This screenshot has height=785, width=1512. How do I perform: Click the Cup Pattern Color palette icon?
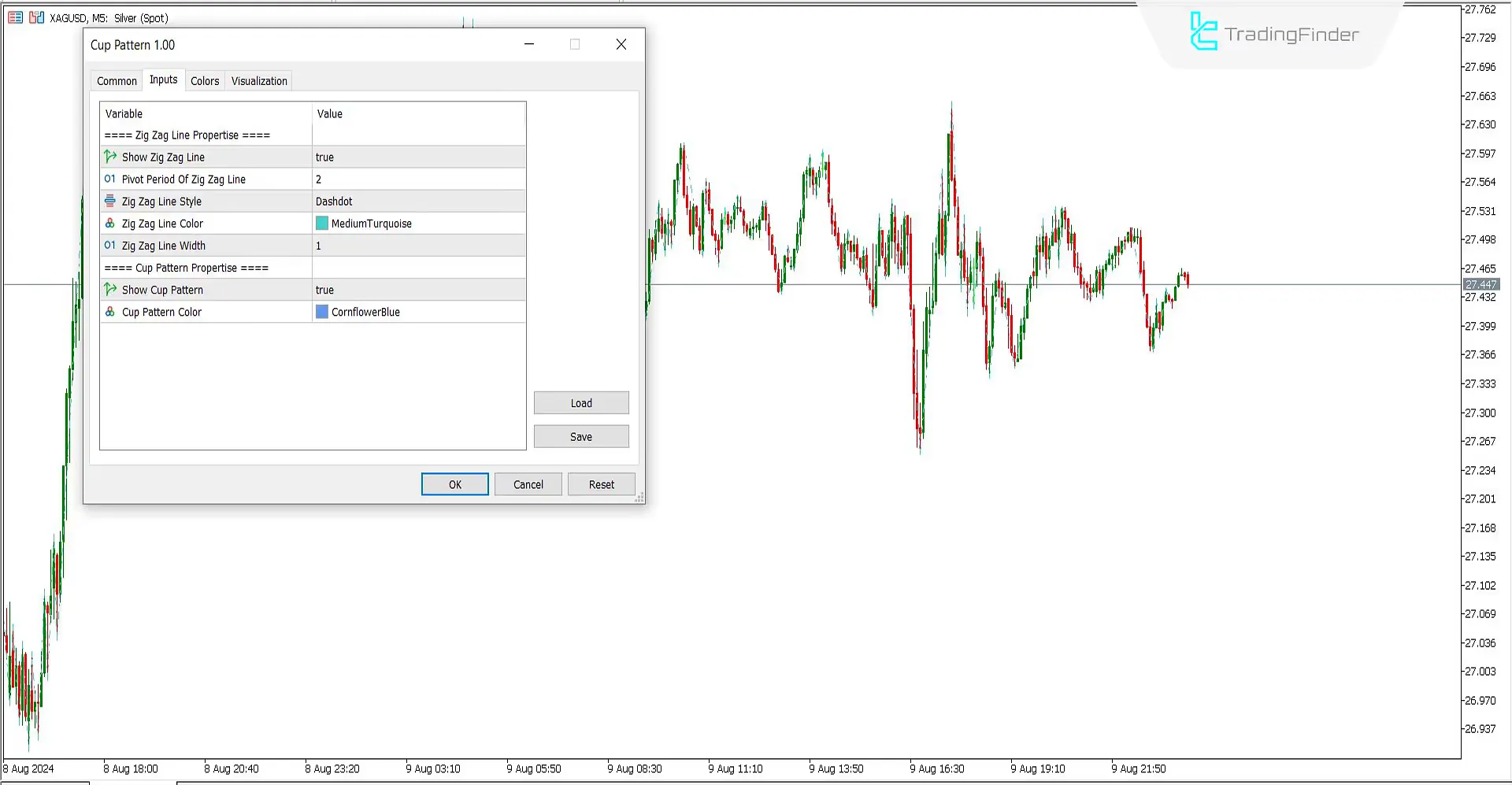(x=109, y=311)
